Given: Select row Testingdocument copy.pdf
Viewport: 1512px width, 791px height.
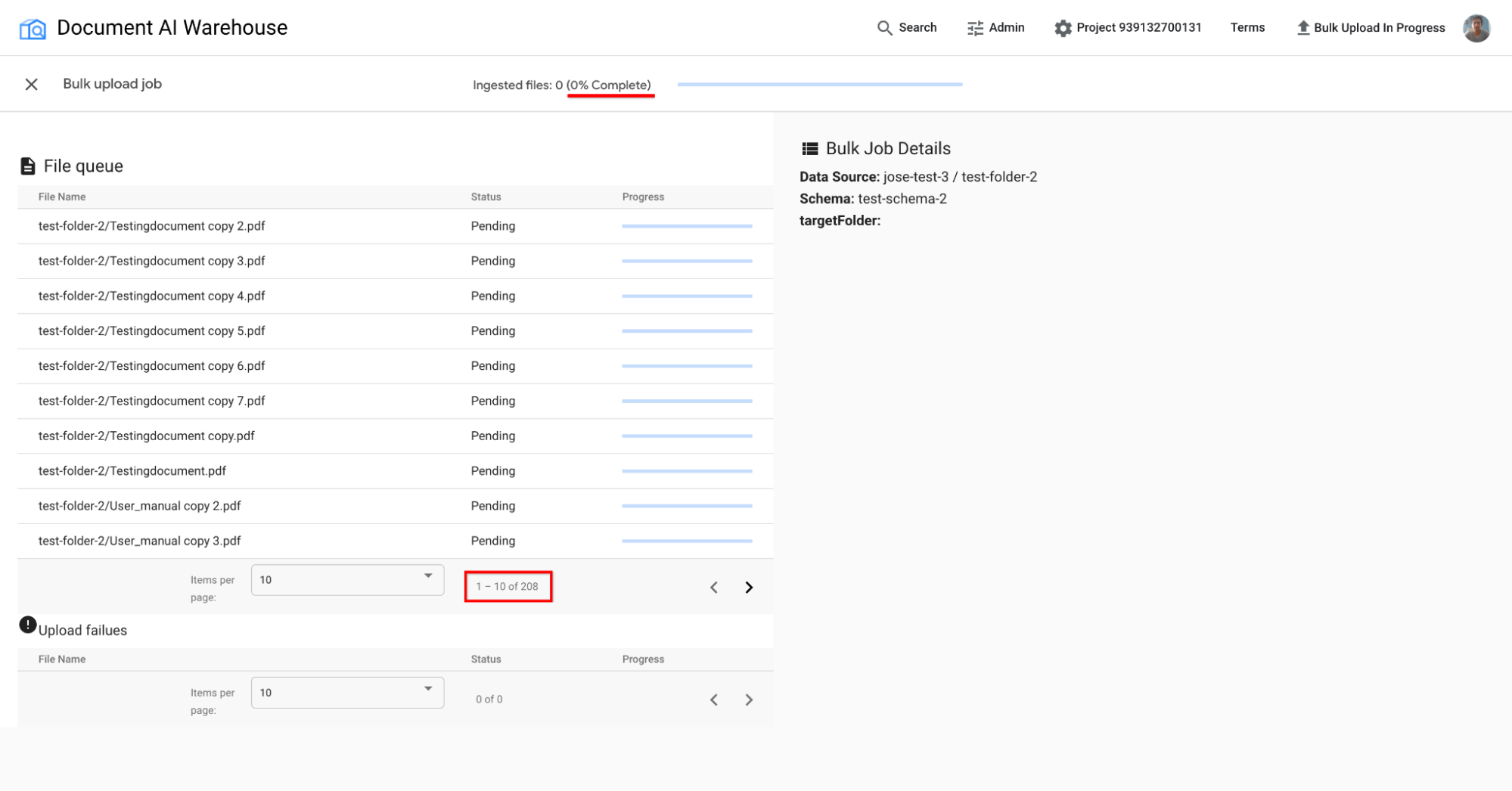Looking at the screenshot, I should (396, 436).
